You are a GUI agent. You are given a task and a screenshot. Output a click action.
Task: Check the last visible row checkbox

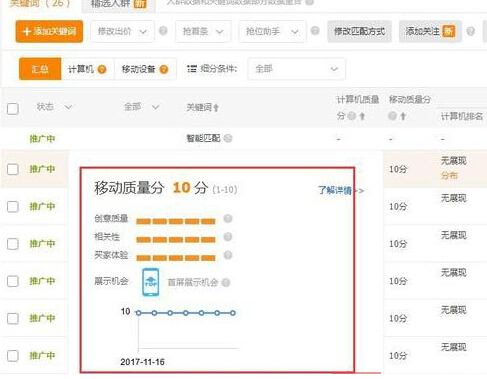[x=13, y=355]
